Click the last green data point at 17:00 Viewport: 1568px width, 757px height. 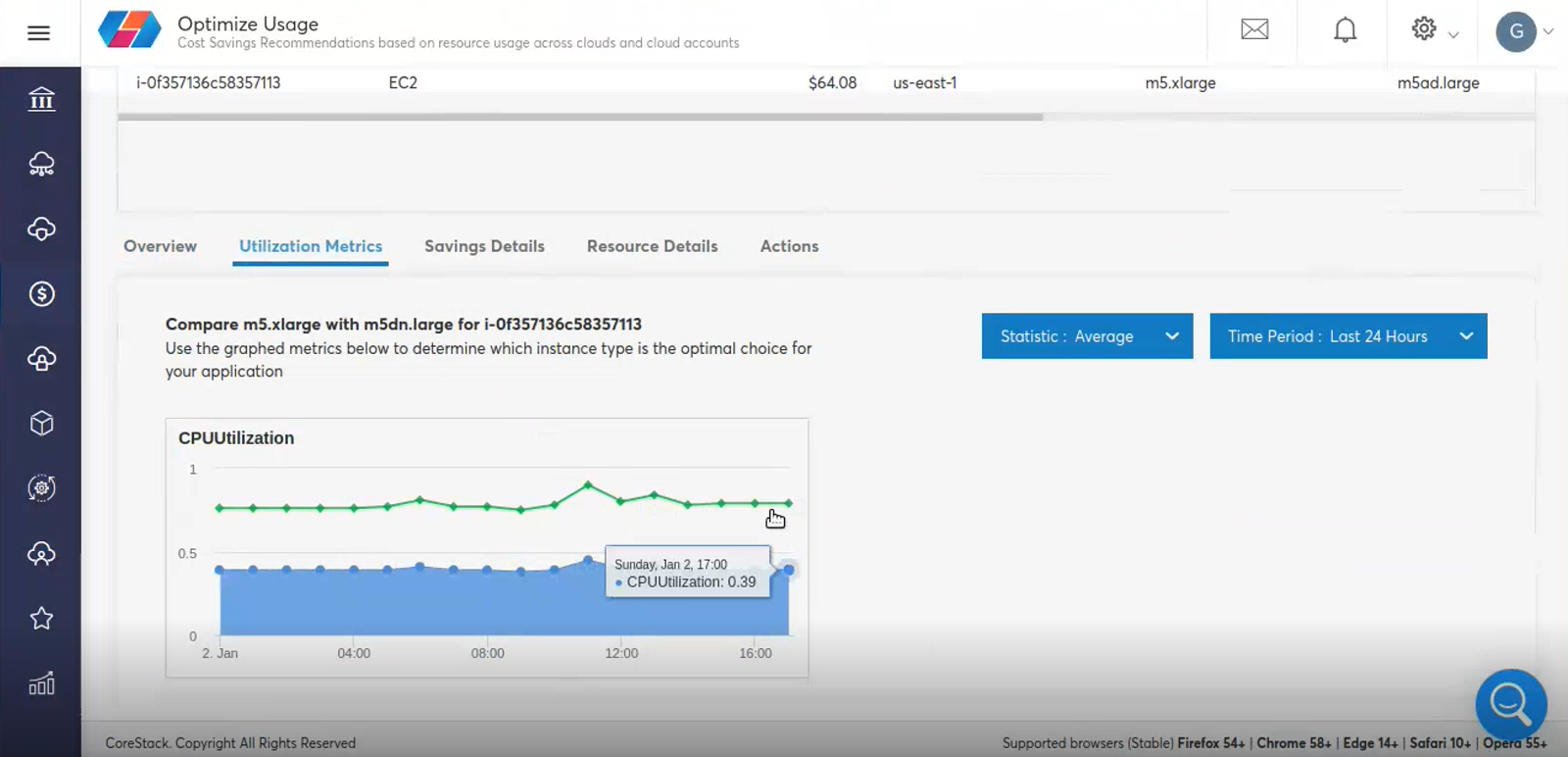[x=788, y=503]
